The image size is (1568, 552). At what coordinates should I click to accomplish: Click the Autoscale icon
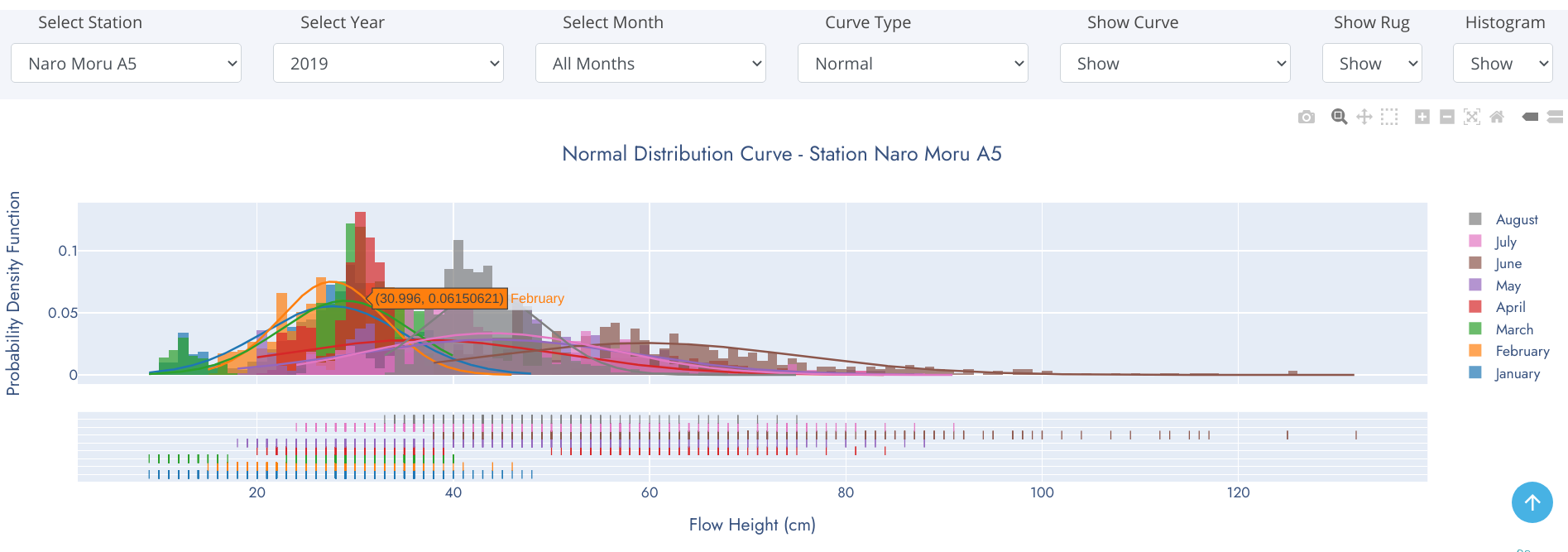coord(1472,117)
